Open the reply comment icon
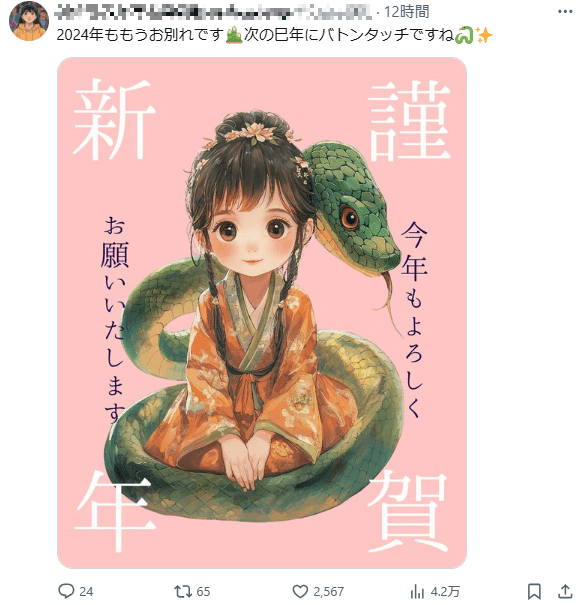This screenshot has height=605, width=584. tap(66, 591)
